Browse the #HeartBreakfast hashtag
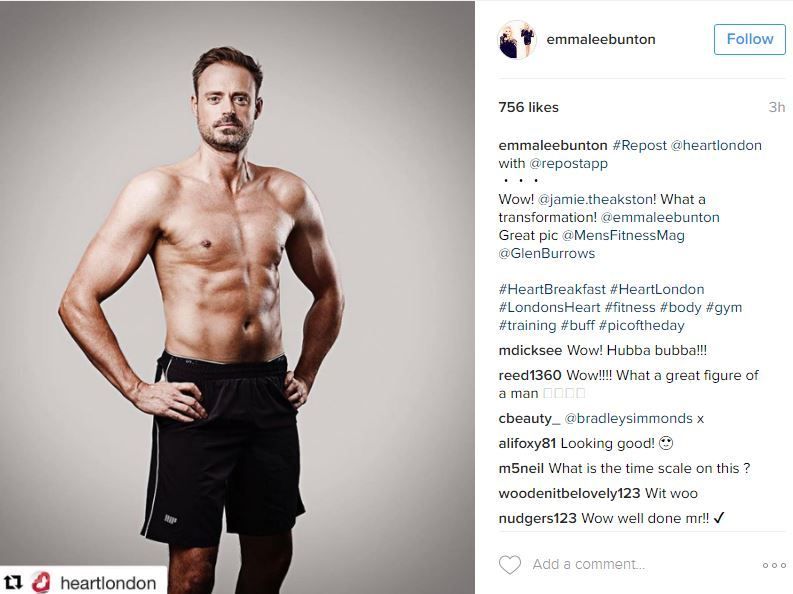The height and width of the screenshot is (594, 793). (x=552, y=290)
